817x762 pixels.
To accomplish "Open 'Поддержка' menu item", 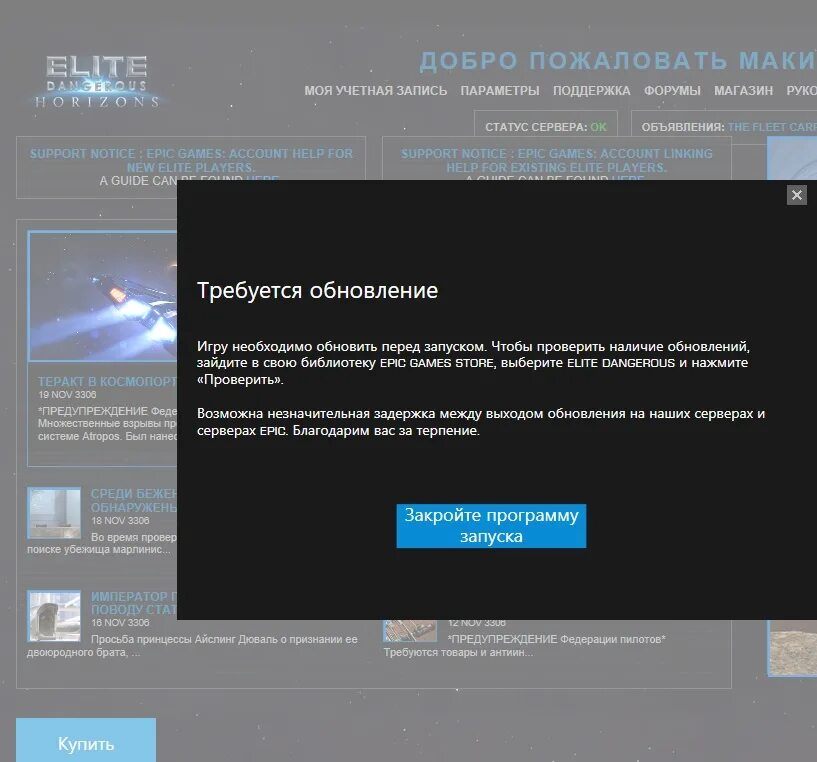I will tap(591, 91).
